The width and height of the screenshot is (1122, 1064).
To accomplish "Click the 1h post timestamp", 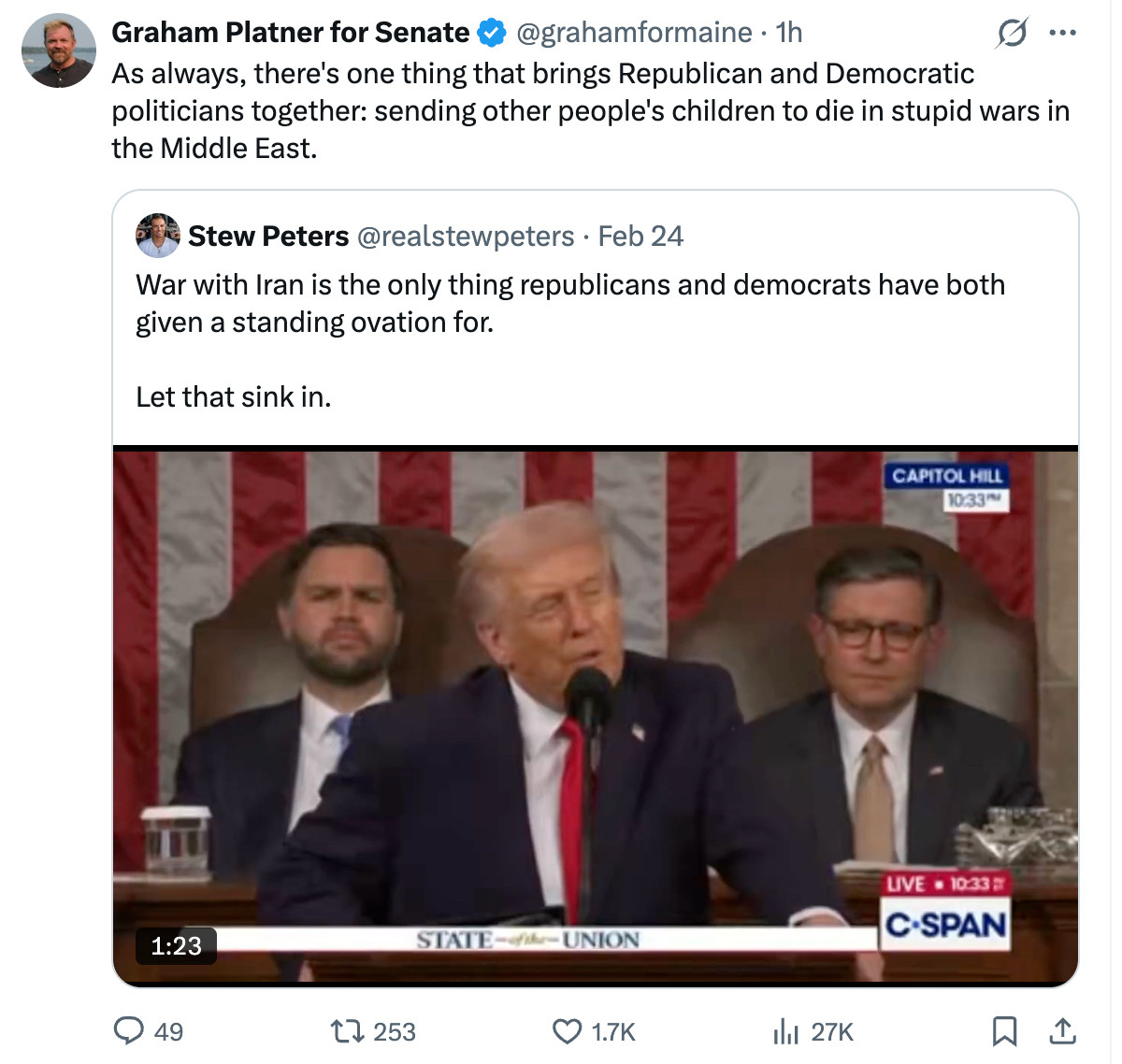I will point(789,33).
